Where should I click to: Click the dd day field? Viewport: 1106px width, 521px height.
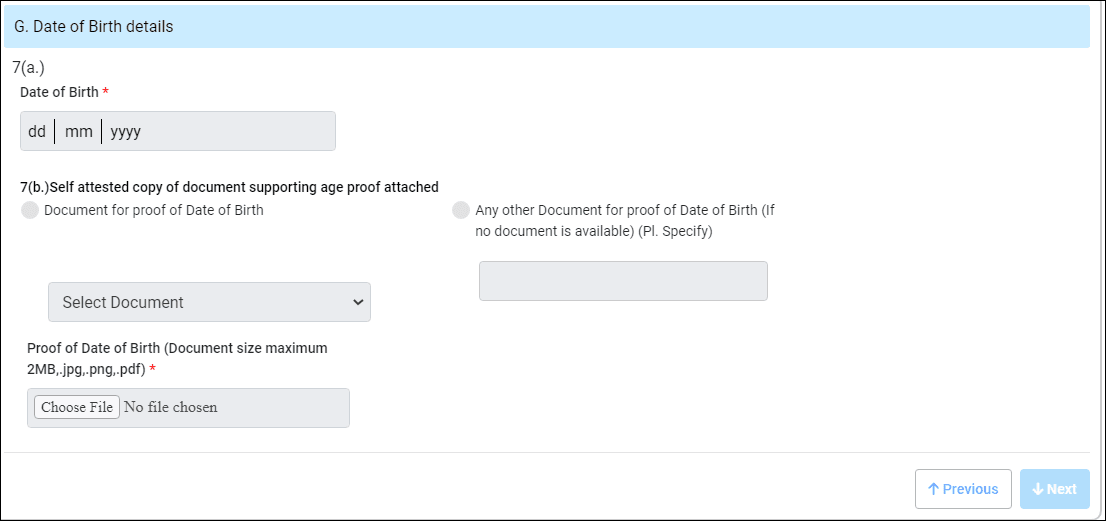tap(37, 131)
